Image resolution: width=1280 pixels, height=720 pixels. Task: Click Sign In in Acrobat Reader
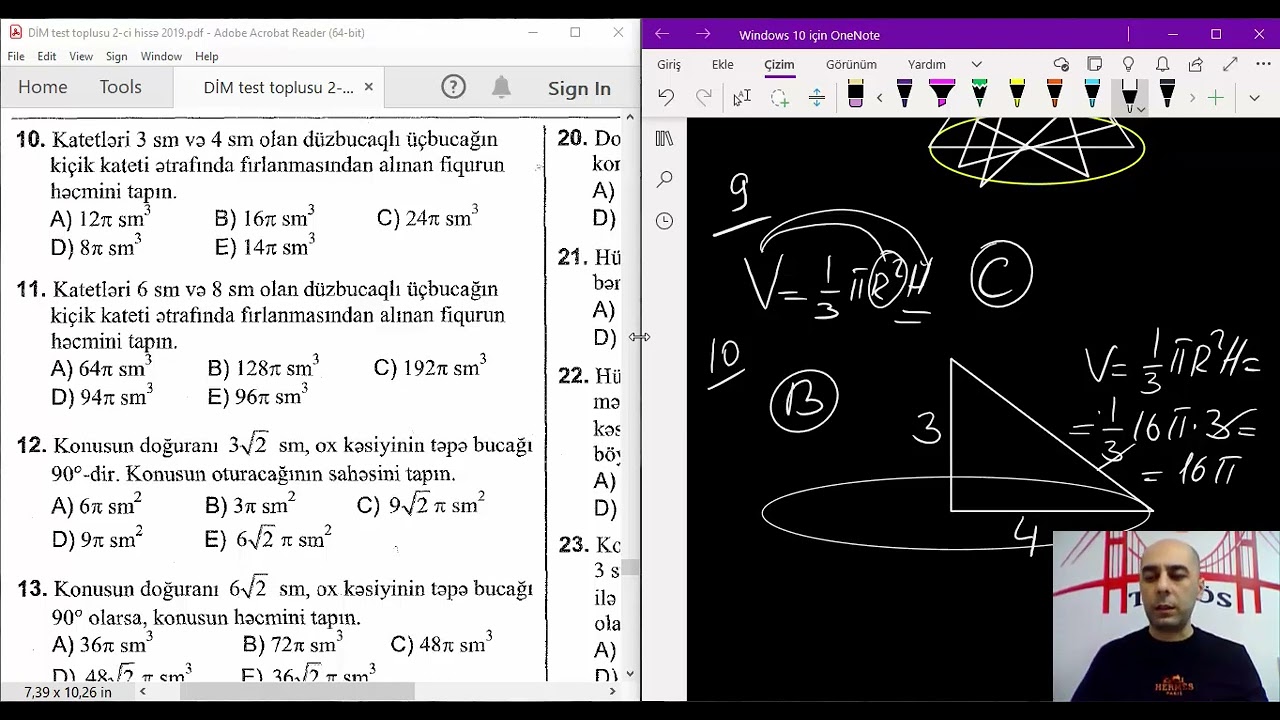click(579, 88)
